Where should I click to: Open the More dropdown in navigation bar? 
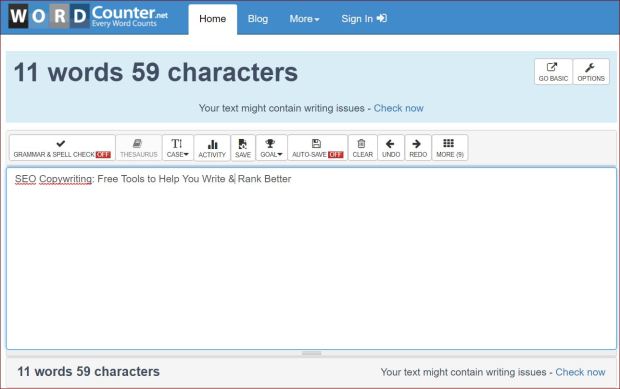pyautogui.click(x=304, y=19)
